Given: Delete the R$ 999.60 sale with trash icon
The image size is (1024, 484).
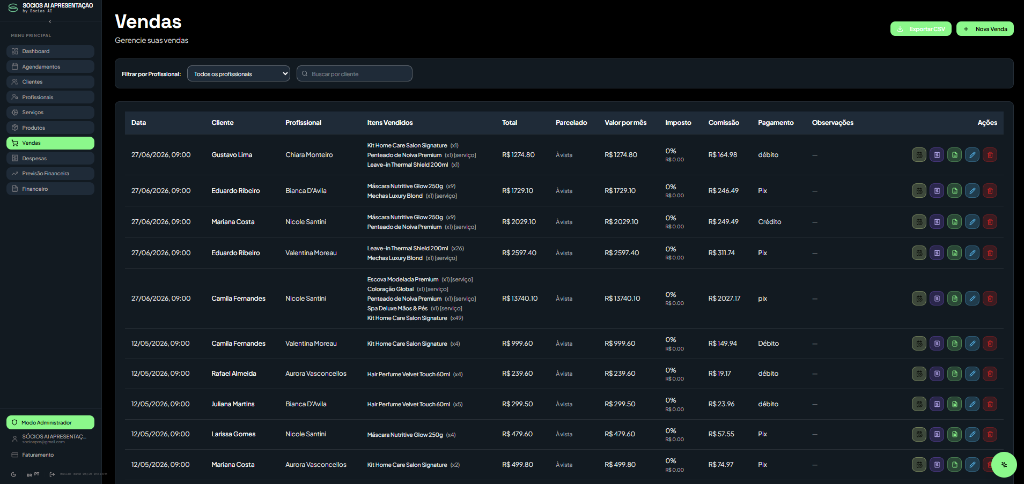Looking at the screenshot, I should pyautogui.click(x=989, y=343).
